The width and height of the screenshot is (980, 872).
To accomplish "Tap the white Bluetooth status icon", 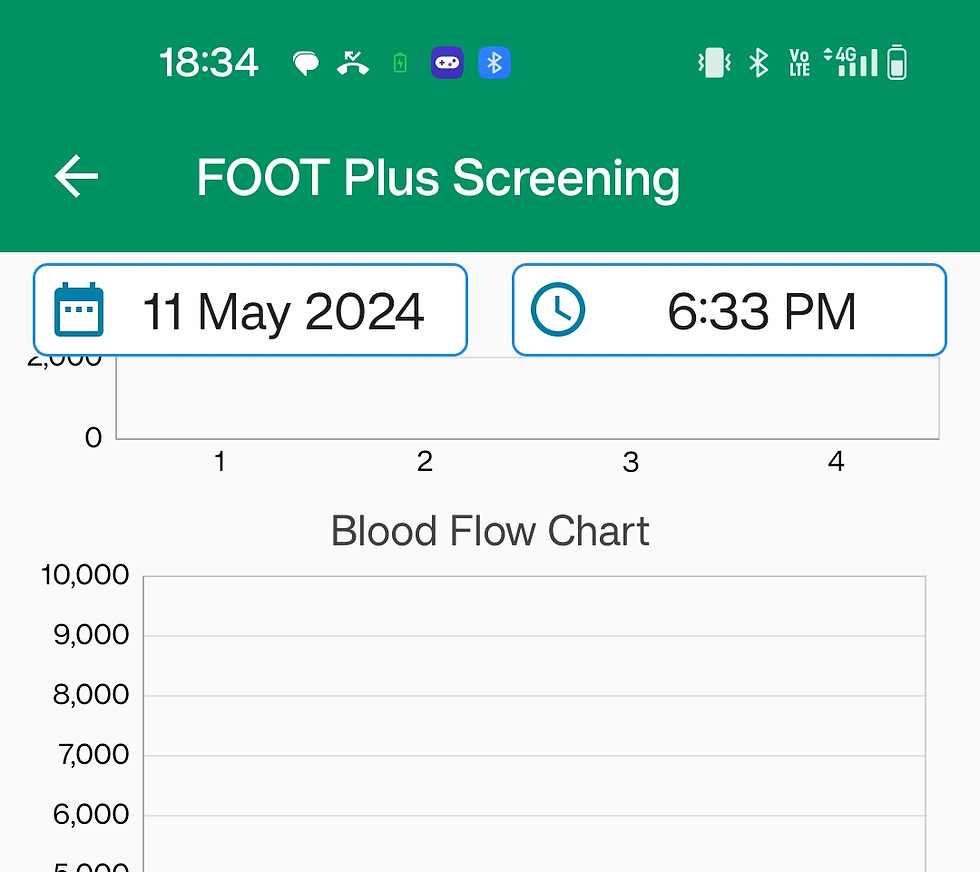I will coord(759,63).
